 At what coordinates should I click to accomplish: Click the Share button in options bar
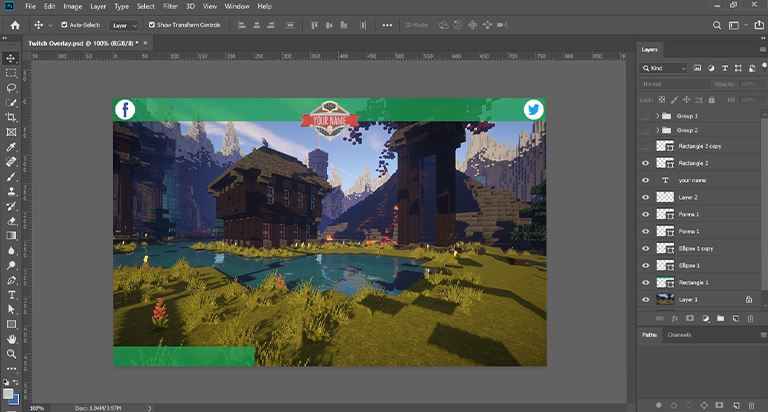759,25
